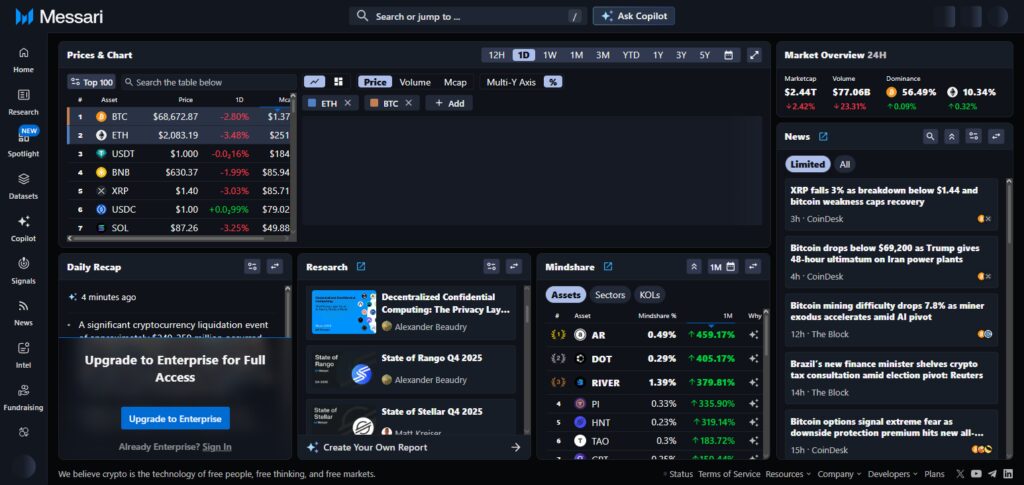Open Research in the sidebar
This screenshot has width=1024, height=485.
click(24, 102)
